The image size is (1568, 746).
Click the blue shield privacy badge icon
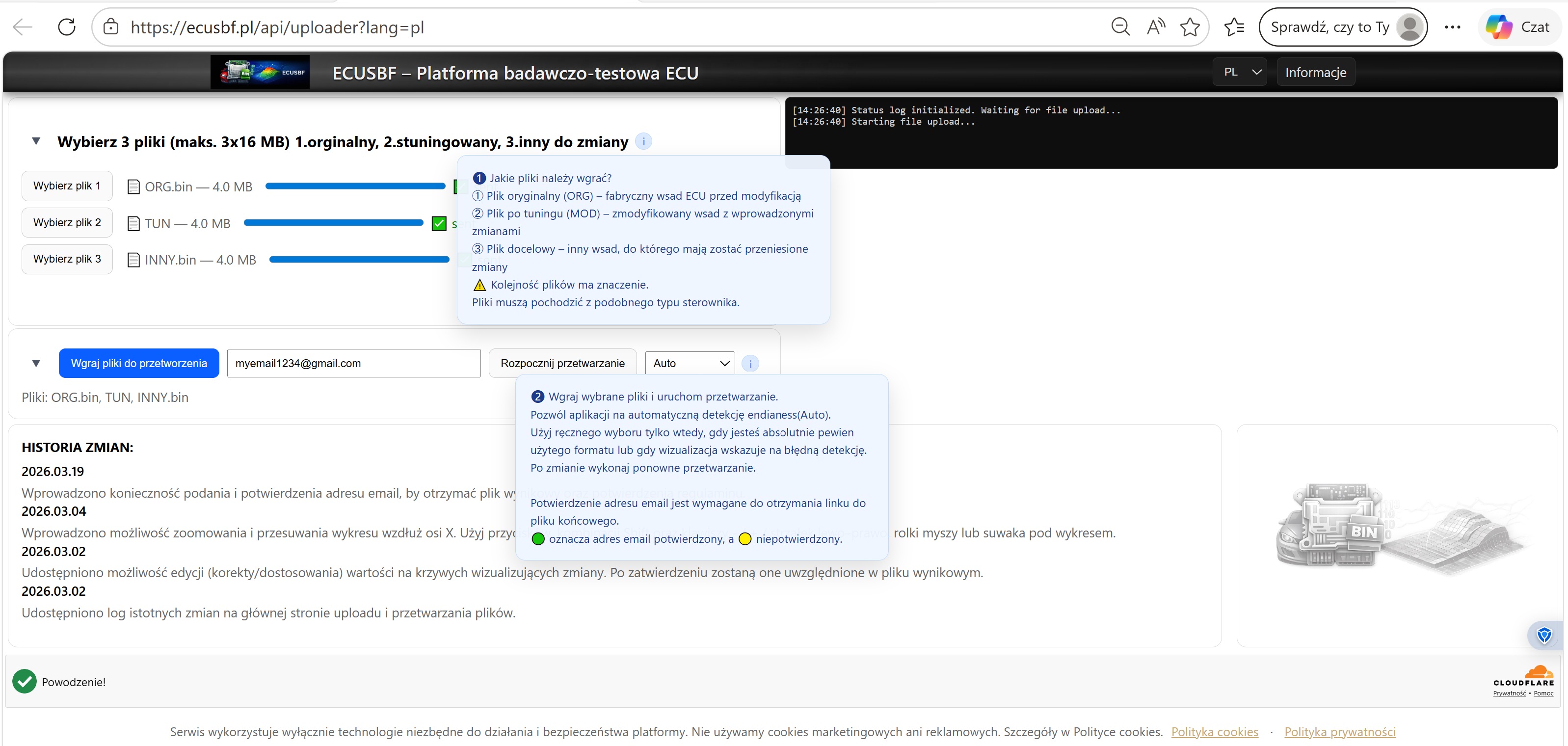(x=1543, y=635)
